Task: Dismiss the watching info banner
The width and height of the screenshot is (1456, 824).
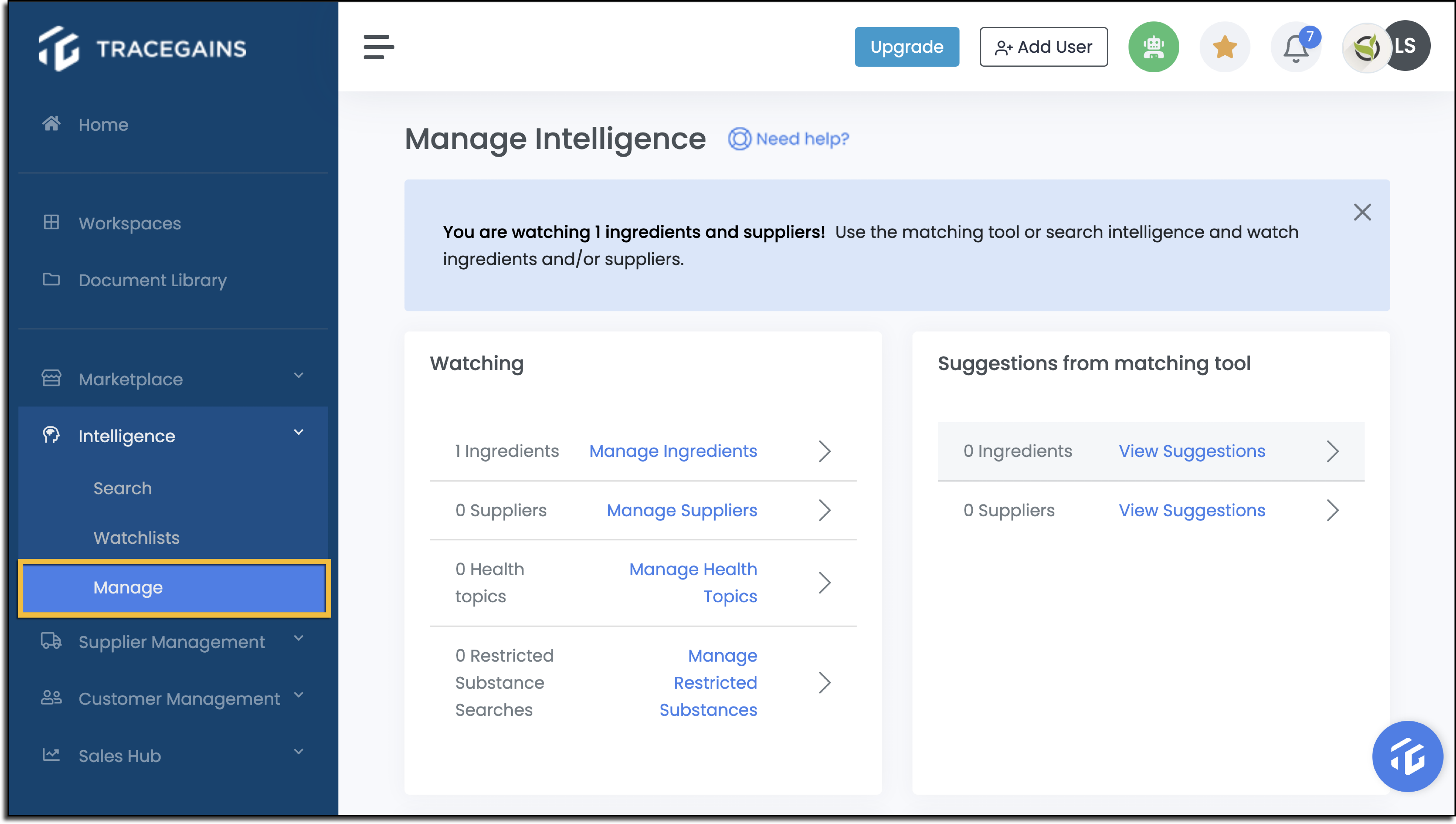Action: click(x=1362, y=212)
